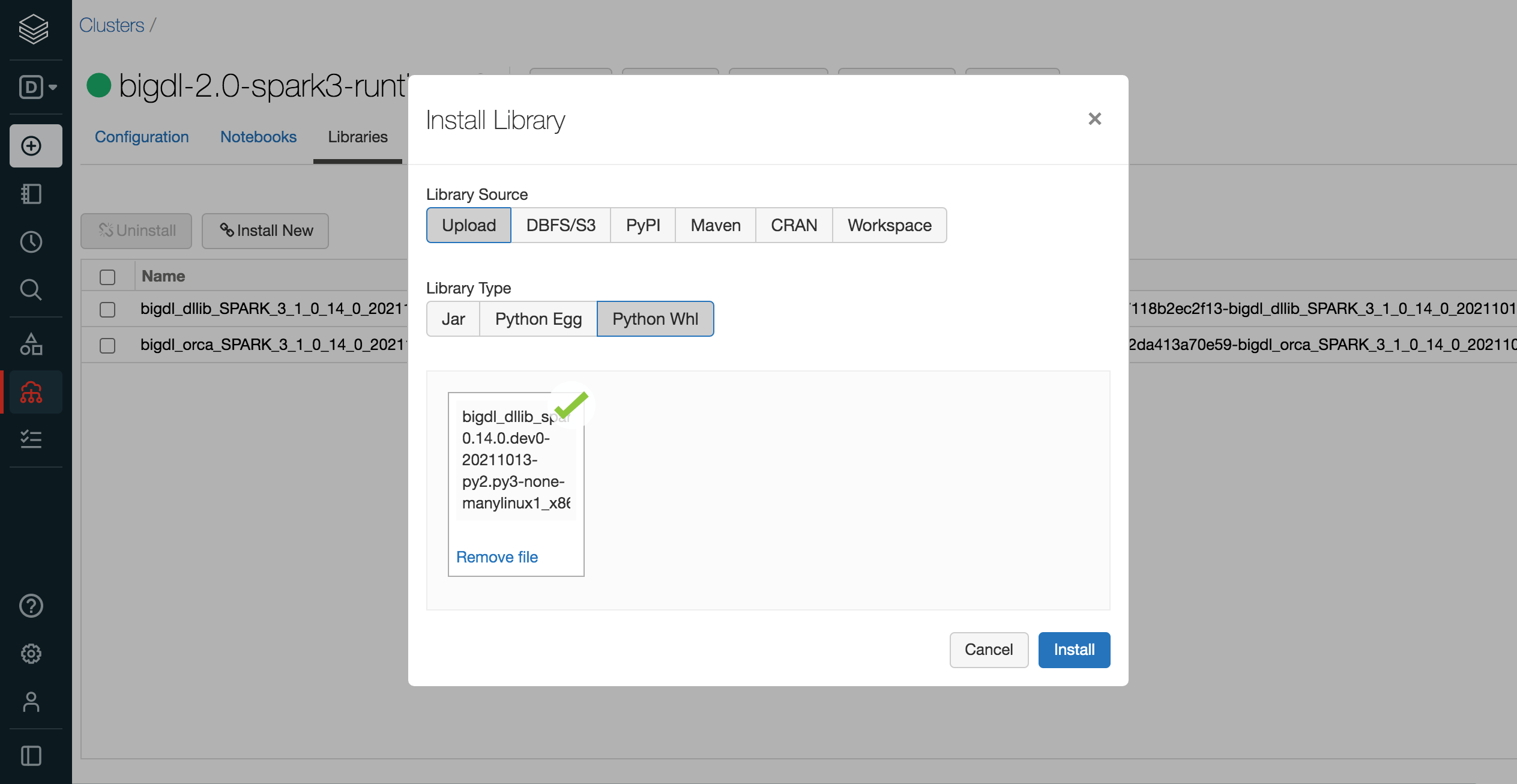Close the Install Library dialog
This screenshot has height=784, width=1517.
tap(1094, 119)
